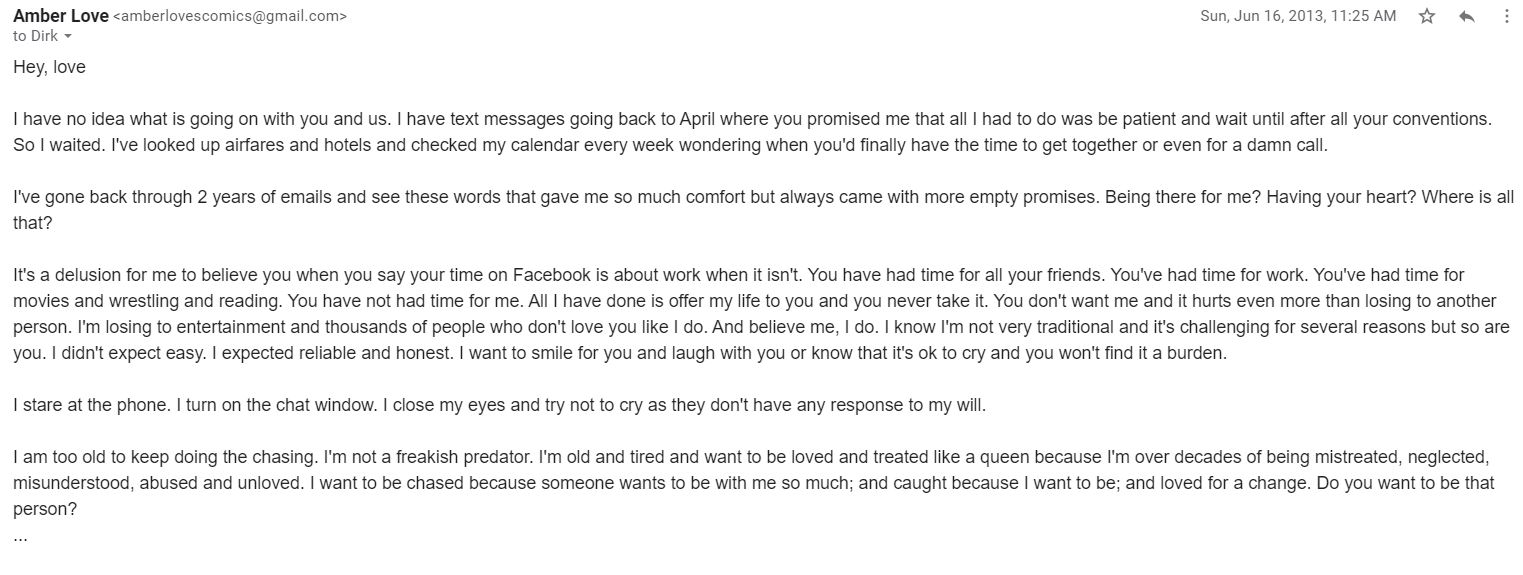Click the words "Where is all"
This screenshot has width=1523, height=575.
point(1467,197)
